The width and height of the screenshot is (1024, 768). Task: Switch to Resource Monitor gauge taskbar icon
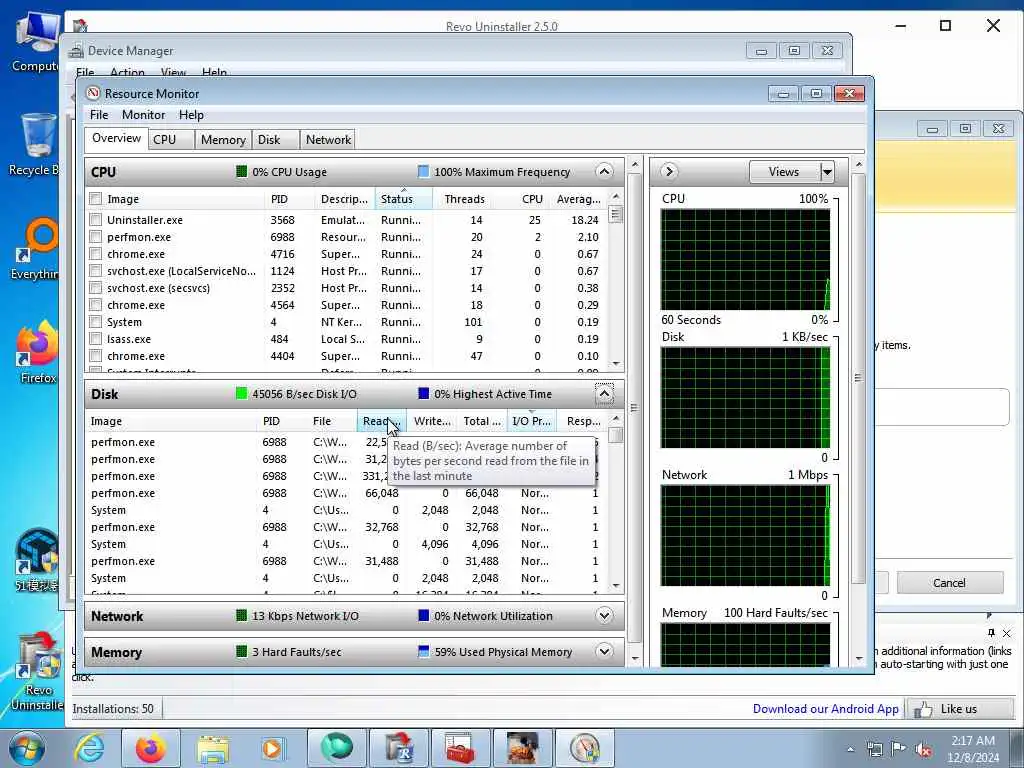click(x=584, y=748)
